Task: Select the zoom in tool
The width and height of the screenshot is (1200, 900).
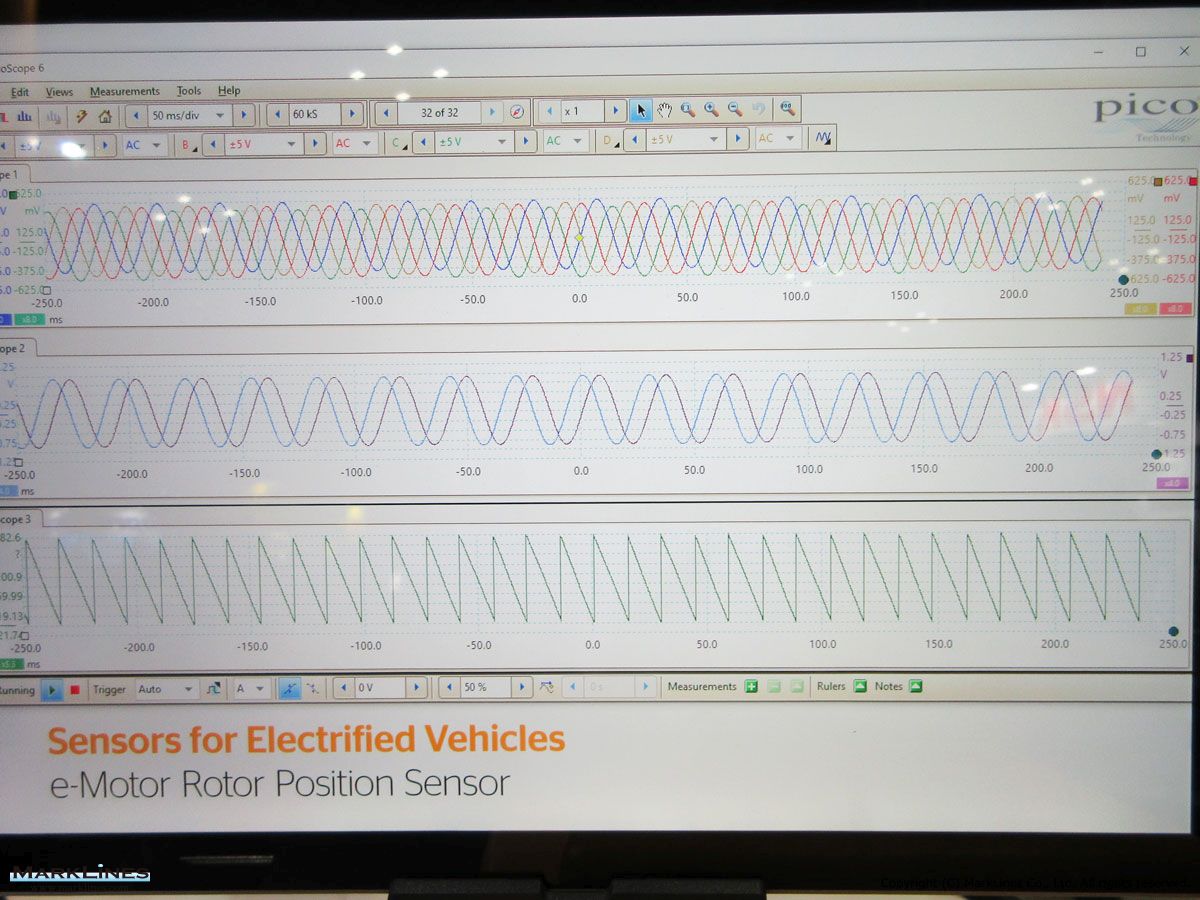Action: click(x=711, y=109)
